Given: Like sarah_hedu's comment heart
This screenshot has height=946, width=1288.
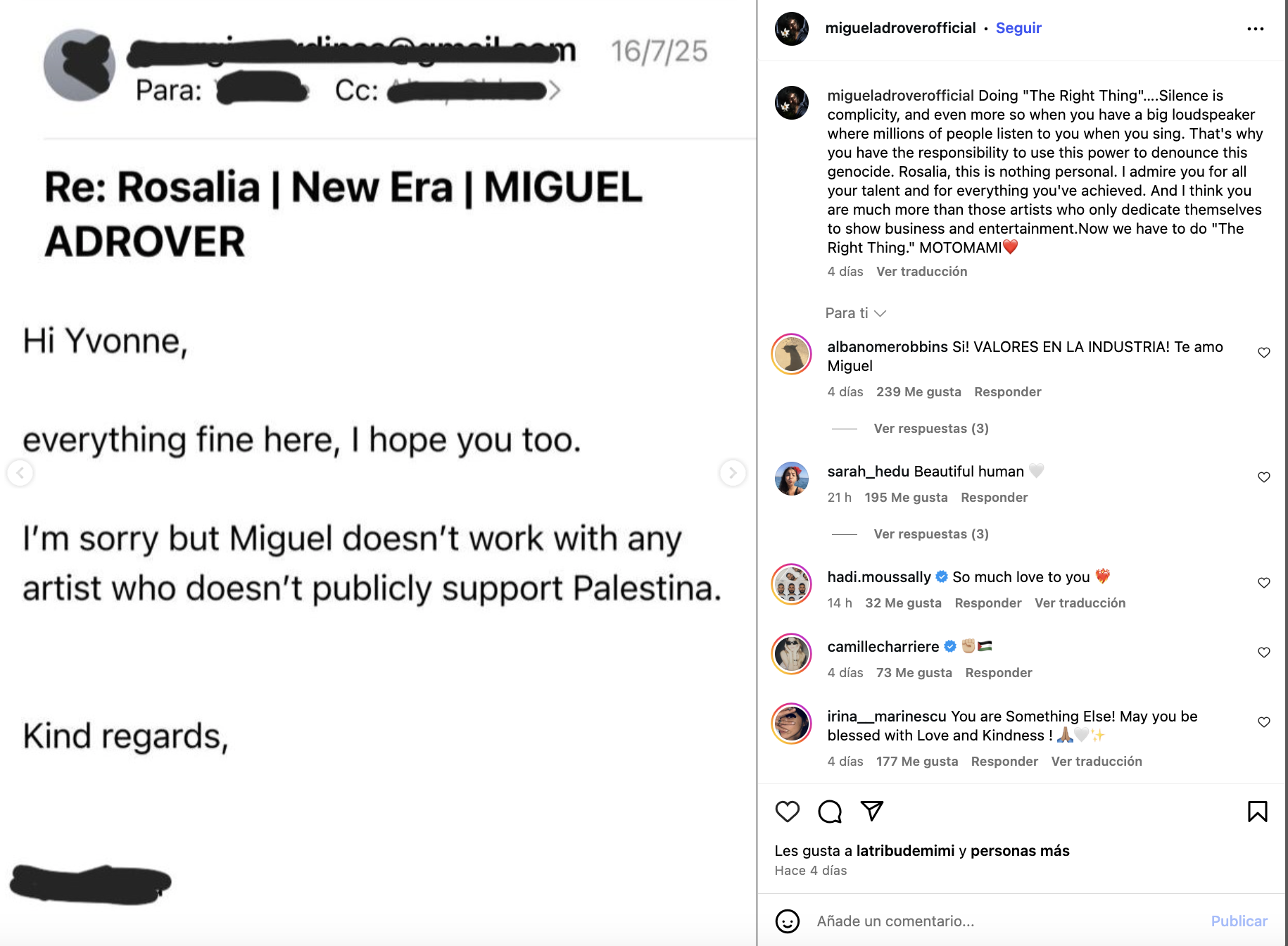Looking at the screenshot, I should click(1262, 477).
